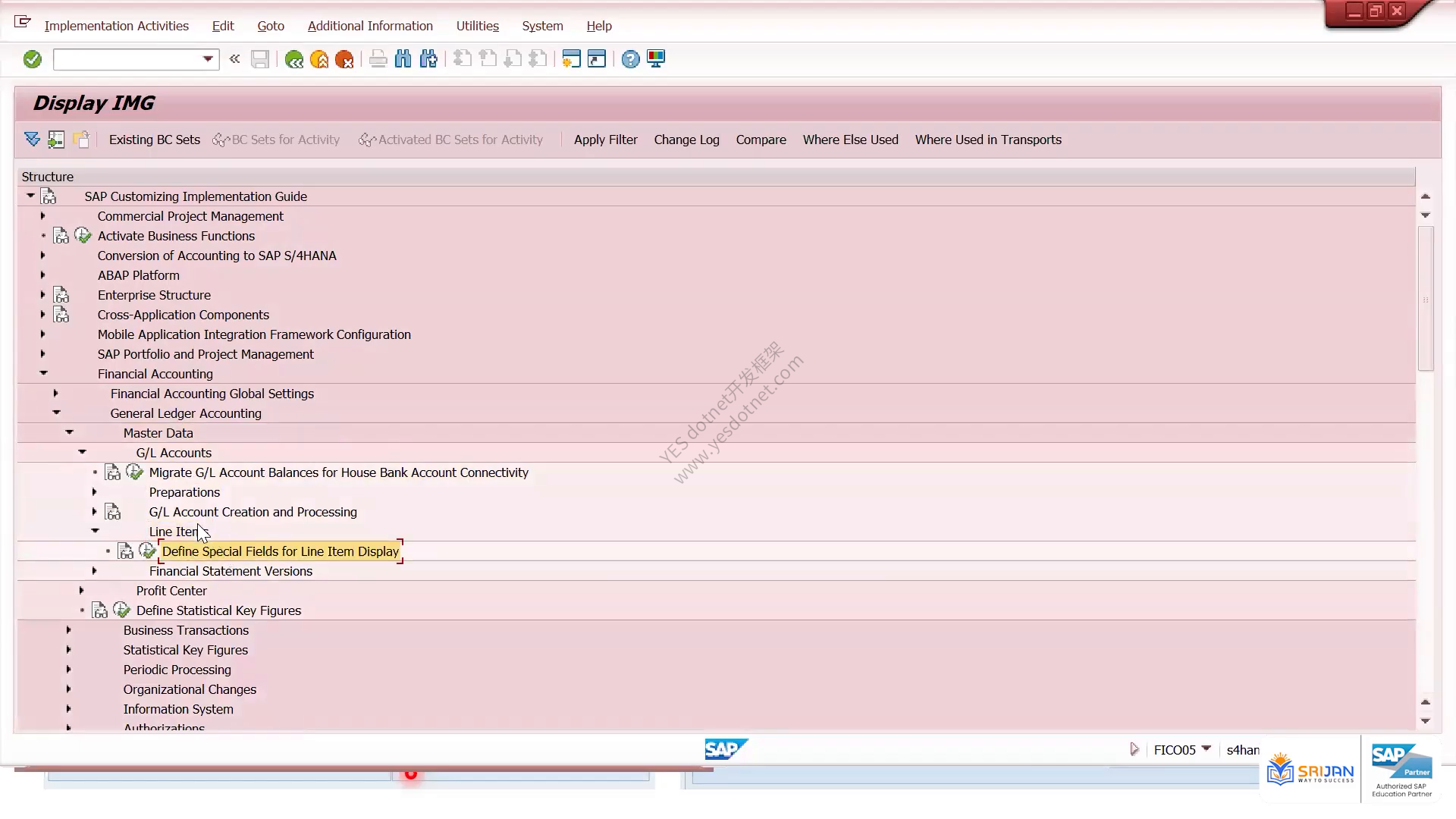The width and height of the screenshot is (1456, 819).
Task: Click the Expand All subtree icon
Action: tap(32, 140)
